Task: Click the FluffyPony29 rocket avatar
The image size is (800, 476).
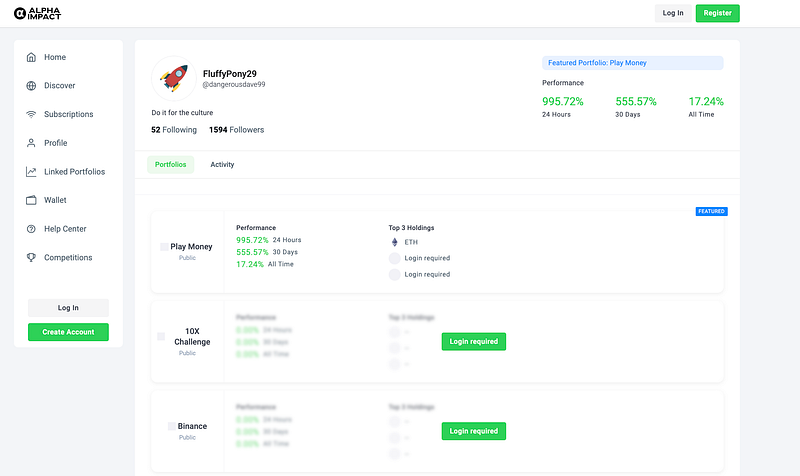Action: (173, 79)
